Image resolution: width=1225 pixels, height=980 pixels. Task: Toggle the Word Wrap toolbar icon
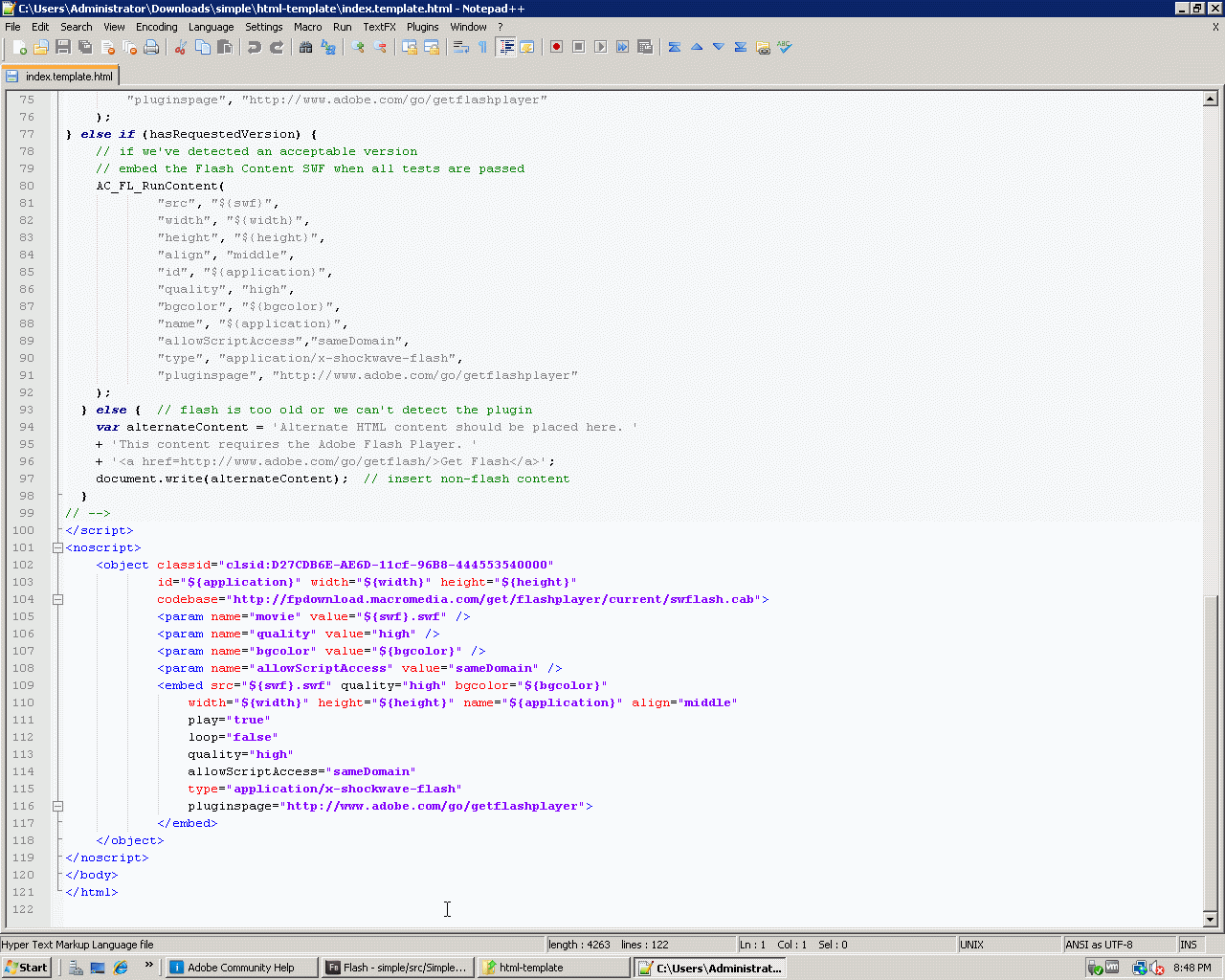[x=460, y=47]
